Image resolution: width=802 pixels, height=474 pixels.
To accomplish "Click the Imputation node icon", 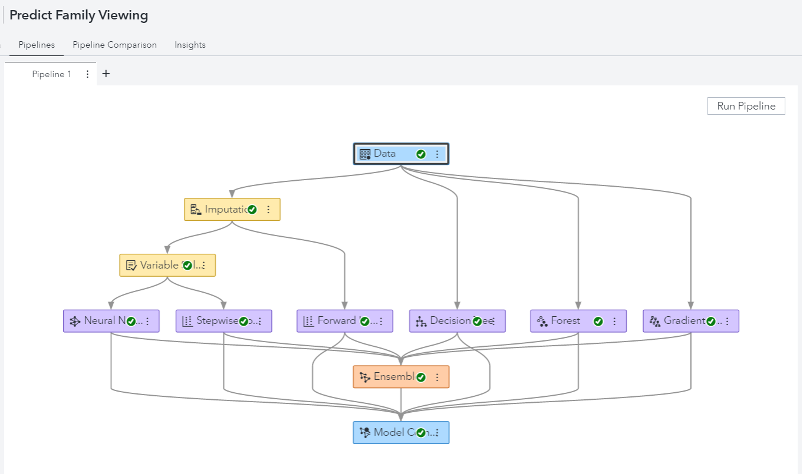I will 195,209.
